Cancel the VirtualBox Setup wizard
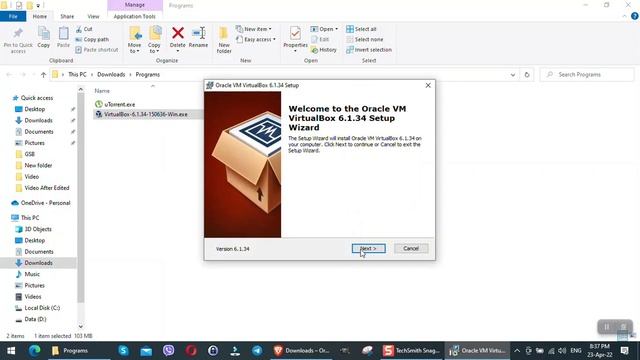 (x=411, y=248)
